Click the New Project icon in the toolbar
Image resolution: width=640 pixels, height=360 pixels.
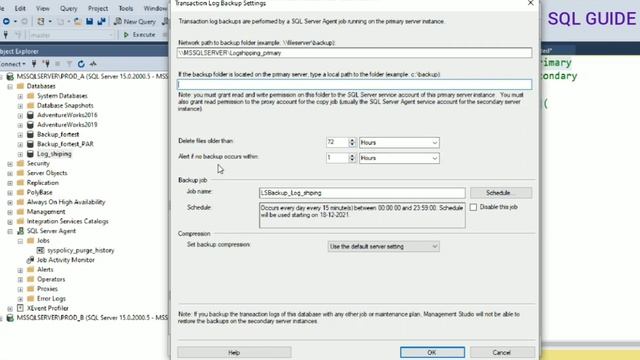coord(41,21)
